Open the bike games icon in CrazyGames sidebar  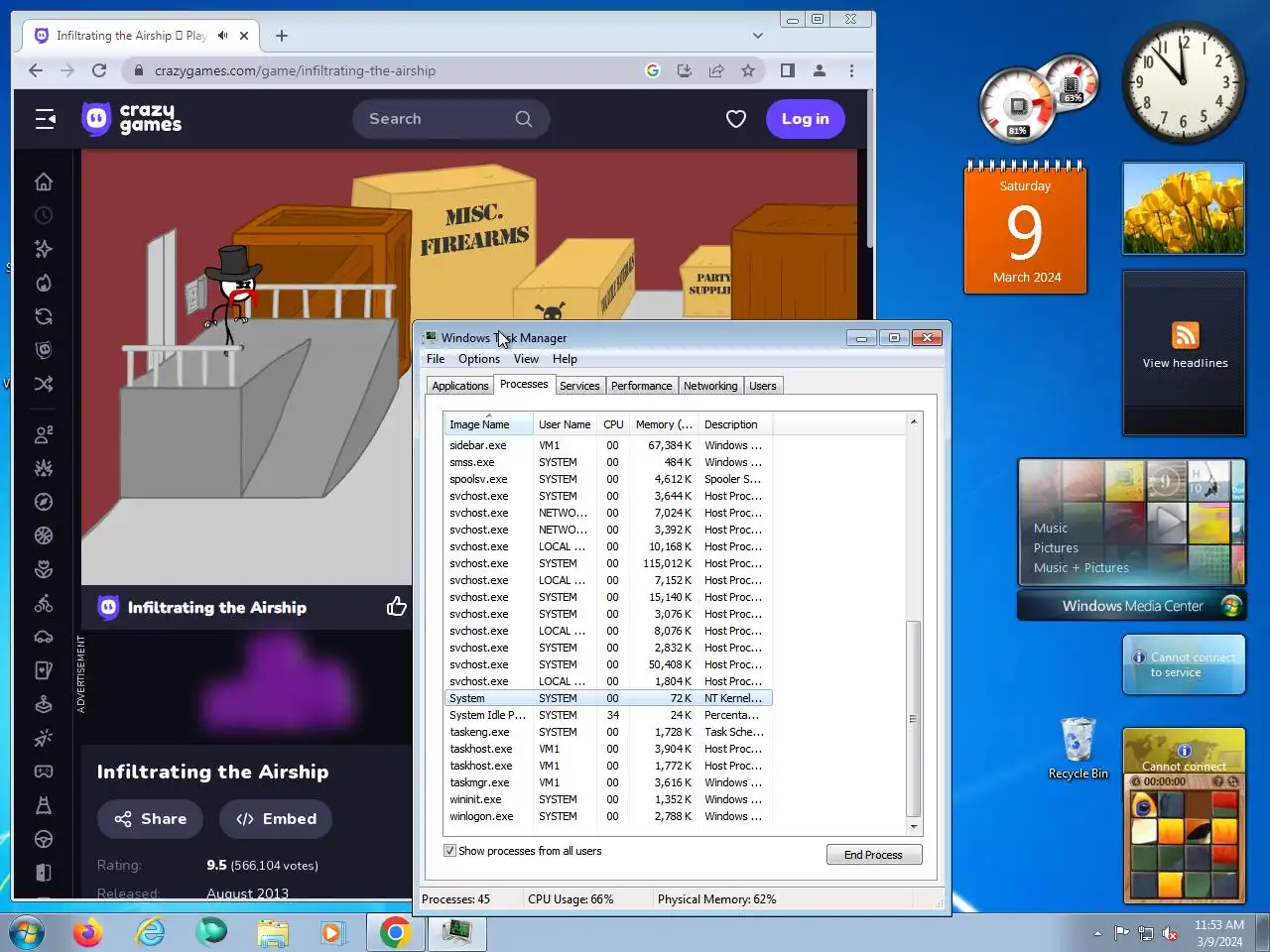[x=44, y=603]
